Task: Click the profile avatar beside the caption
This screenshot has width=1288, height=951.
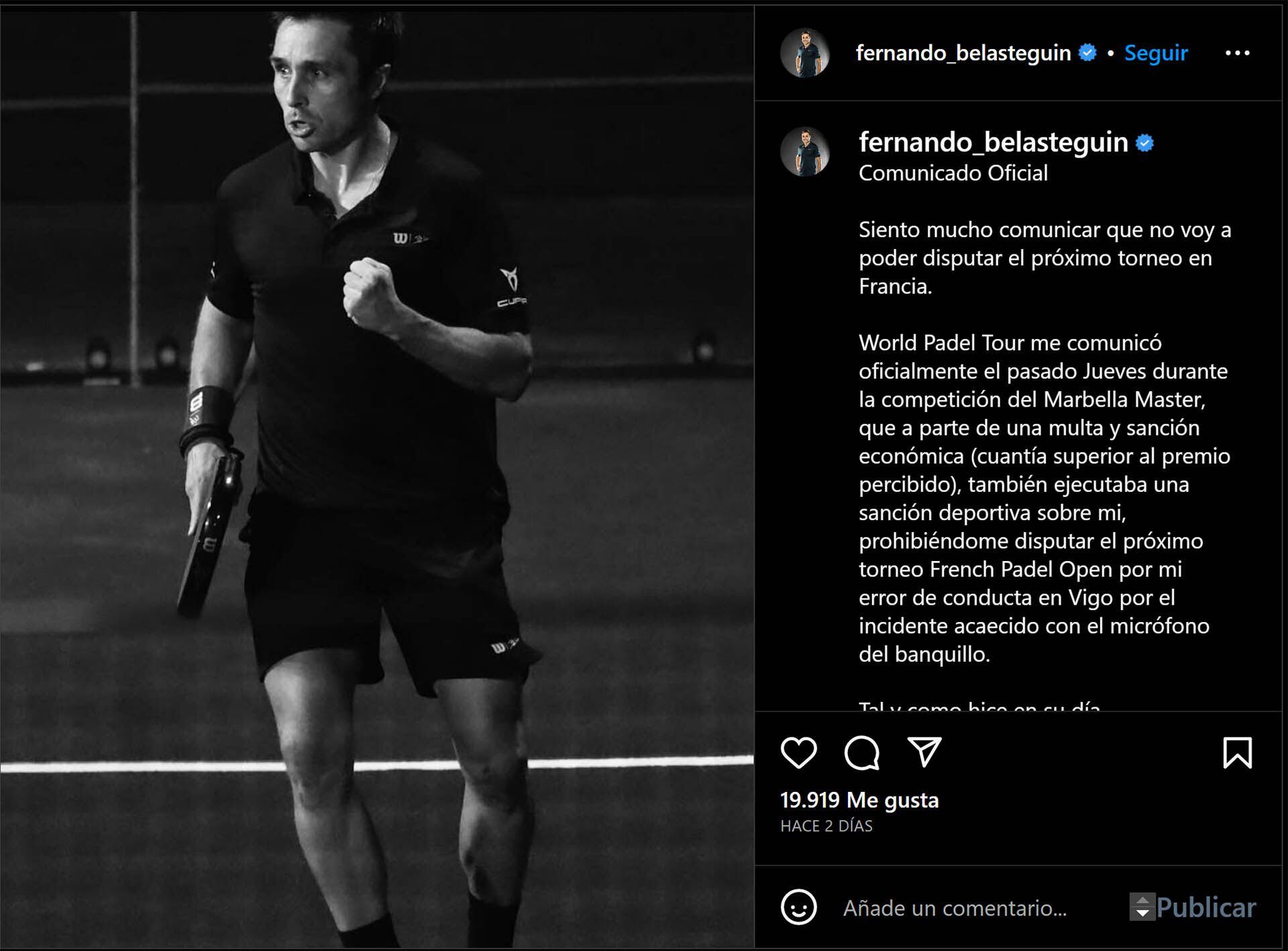Action: tap(805, 152)
